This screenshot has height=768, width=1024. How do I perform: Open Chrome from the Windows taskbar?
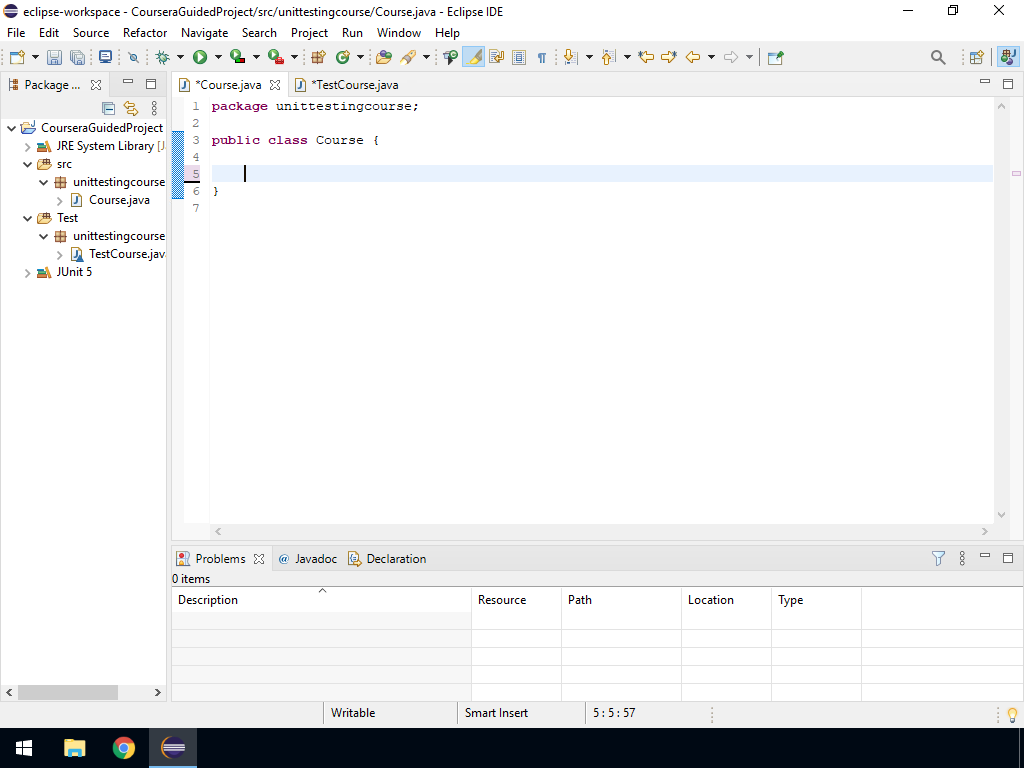tap(124, 748)
